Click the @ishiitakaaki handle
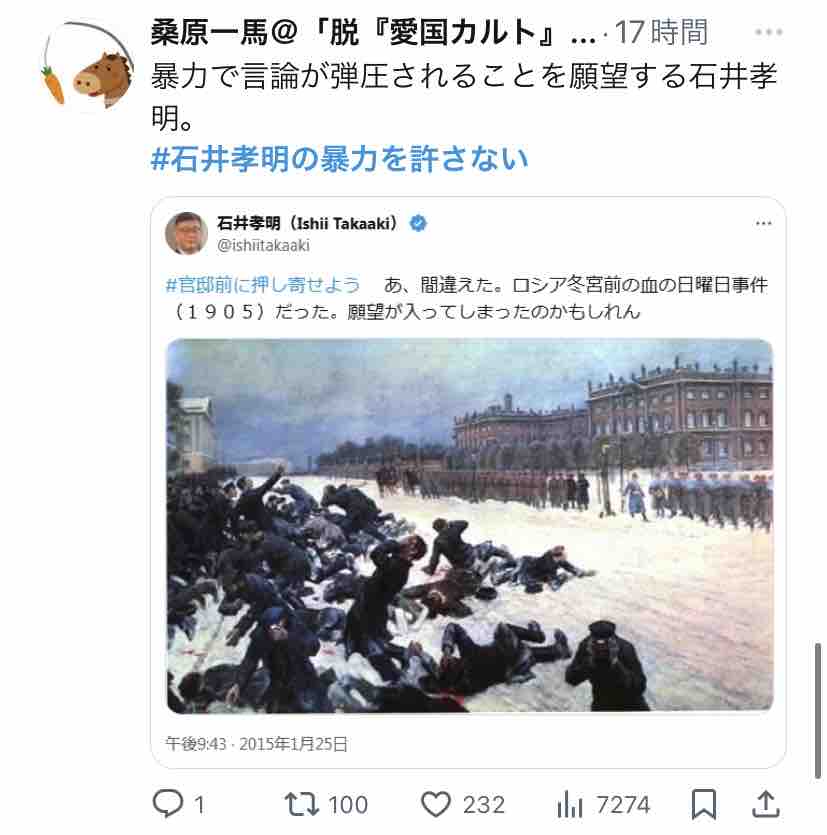827x835 pixels. [x=263, y=245]
